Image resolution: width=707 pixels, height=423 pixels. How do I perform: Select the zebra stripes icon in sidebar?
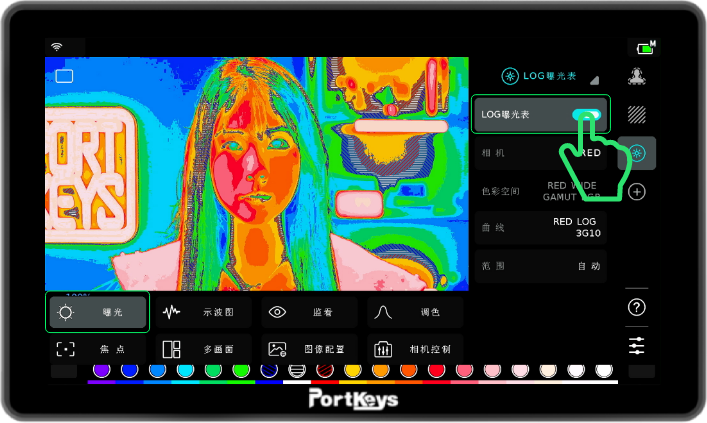click(x=636, y=115)
